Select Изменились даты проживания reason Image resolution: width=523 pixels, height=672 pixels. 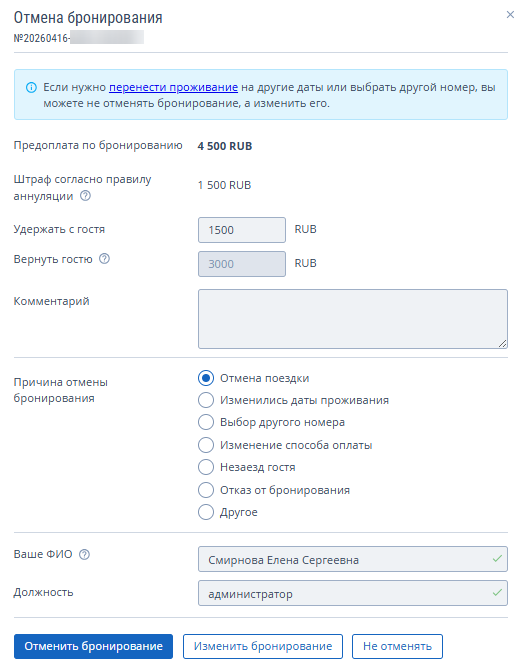click(x=206, y=400)
